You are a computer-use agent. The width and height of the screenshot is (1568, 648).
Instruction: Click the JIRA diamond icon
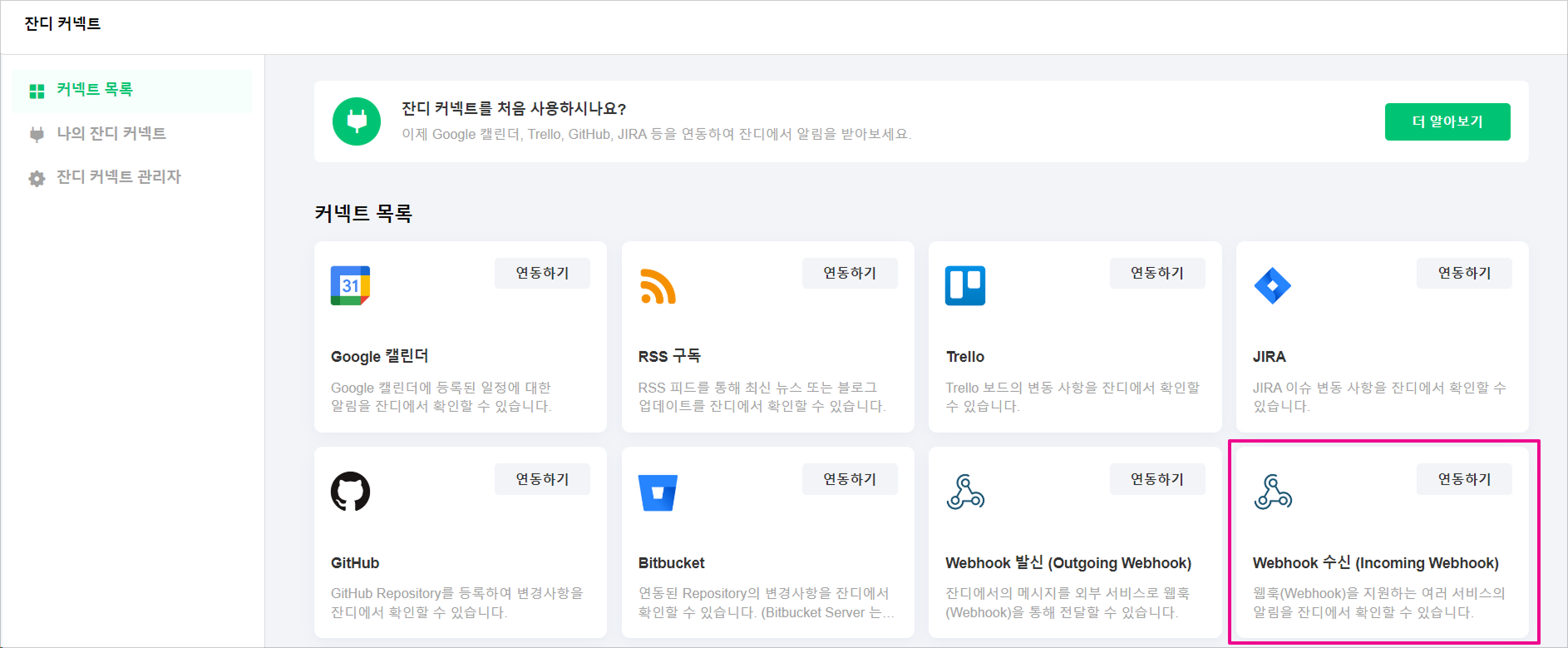pyautogui.click(x=1272, y=286)
